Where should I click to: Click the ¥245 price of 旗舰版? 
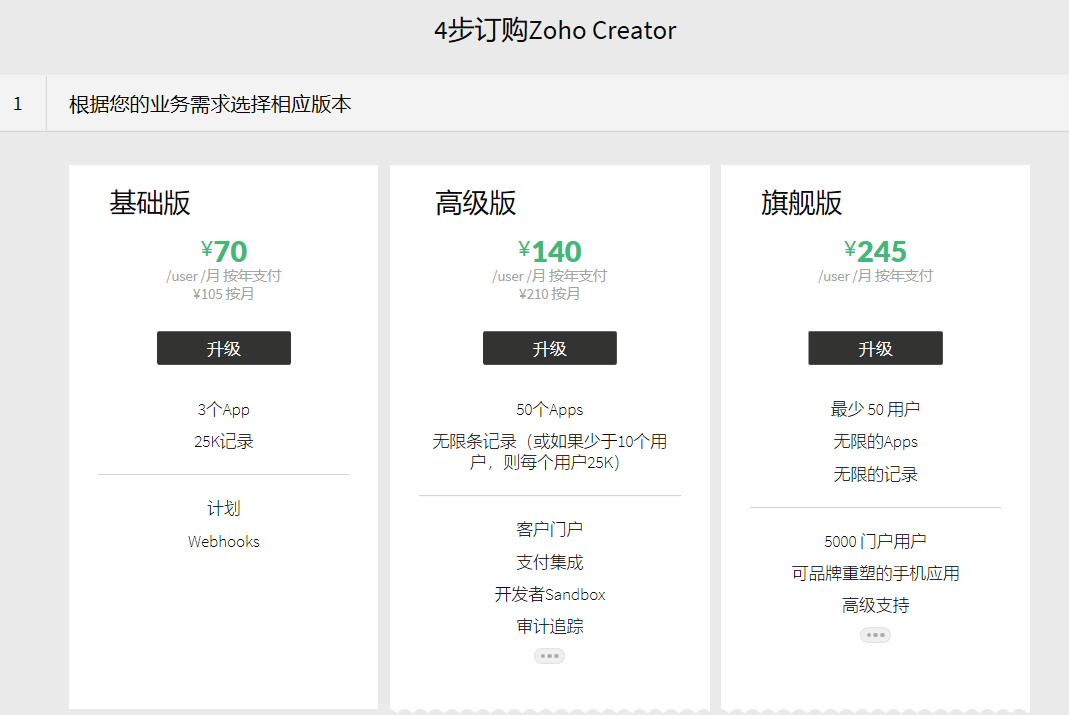pyautogui.click(x=875, y=251)
